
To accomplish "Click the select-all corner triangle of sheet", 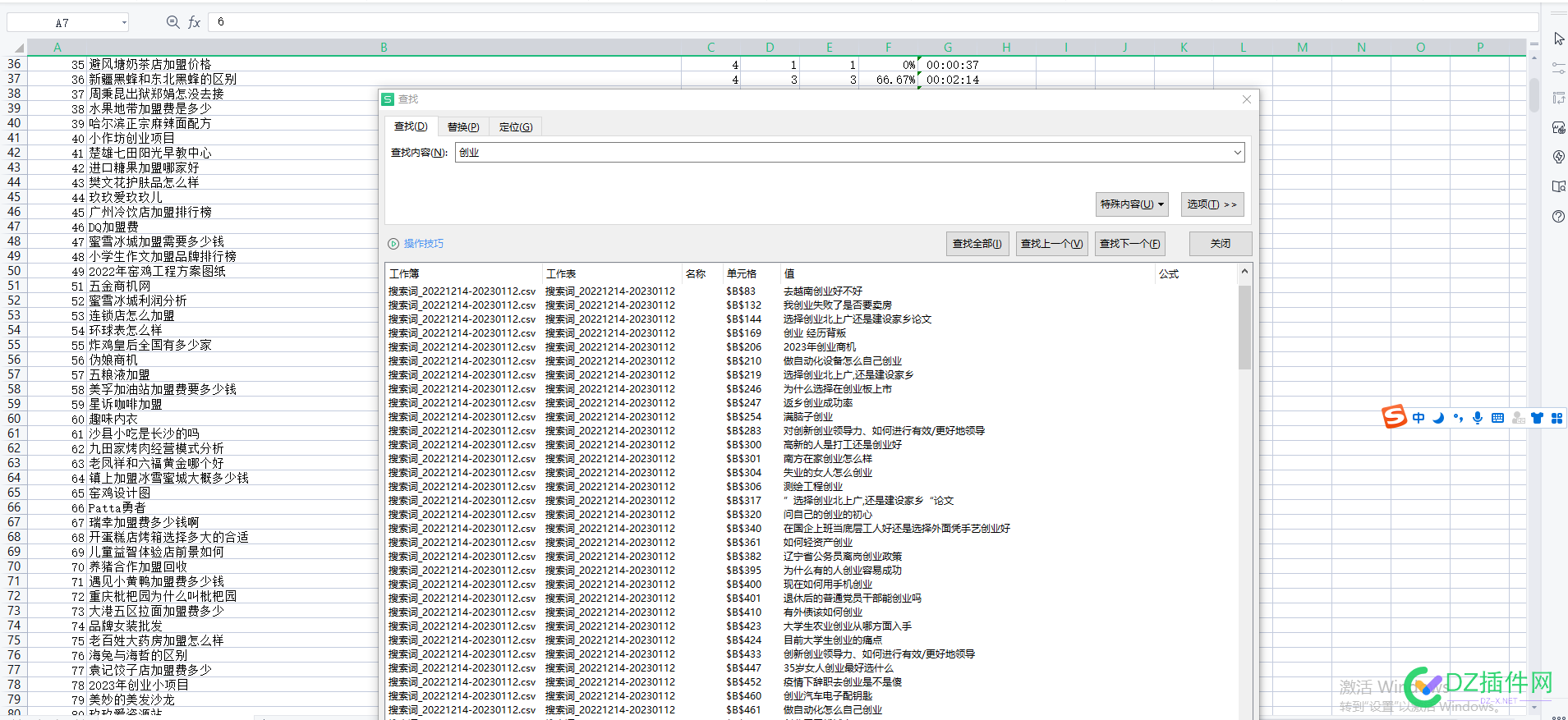I will 18,48.
